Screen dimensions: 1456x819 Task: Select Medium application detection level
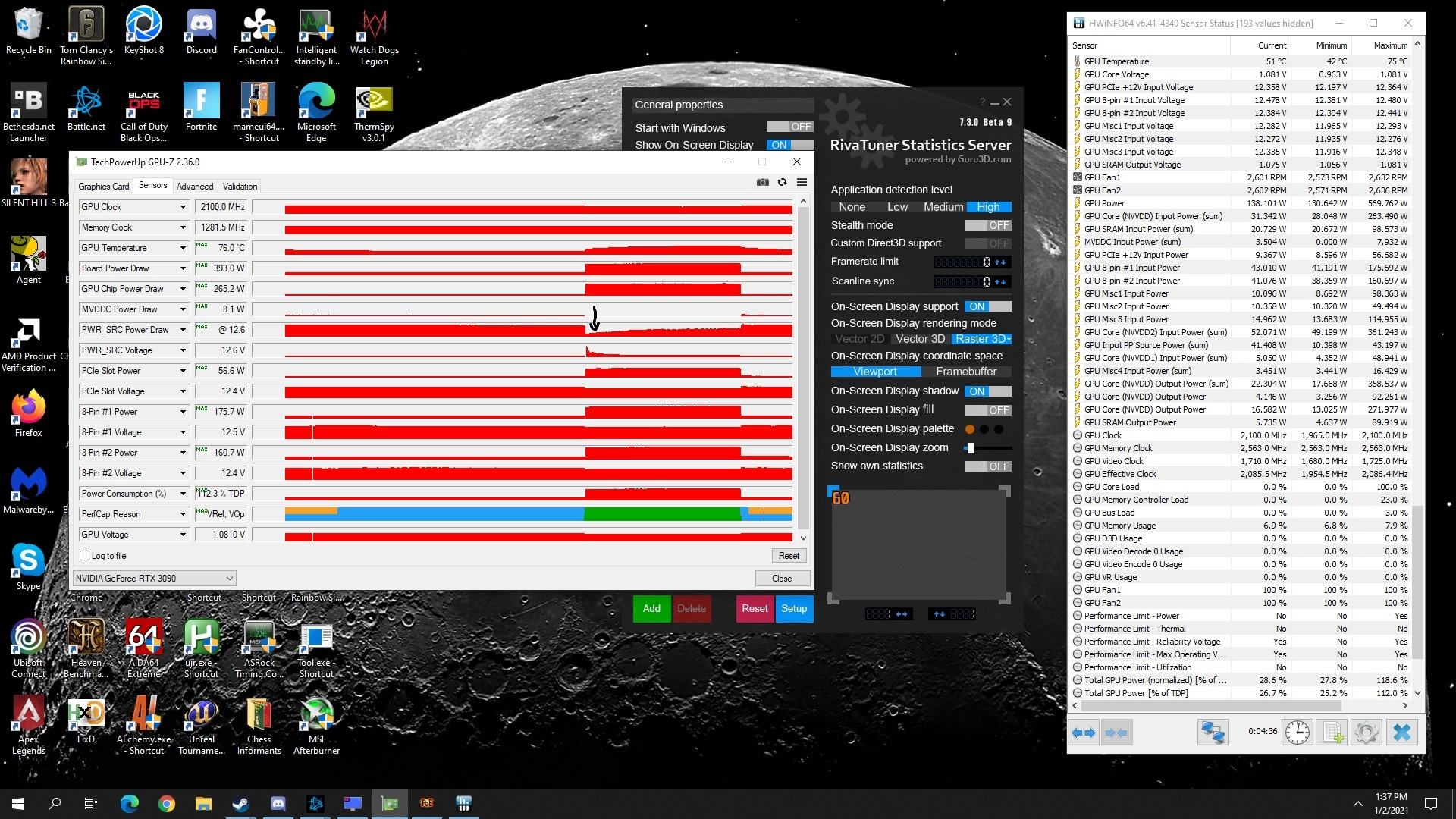click(x=943, y=207)
